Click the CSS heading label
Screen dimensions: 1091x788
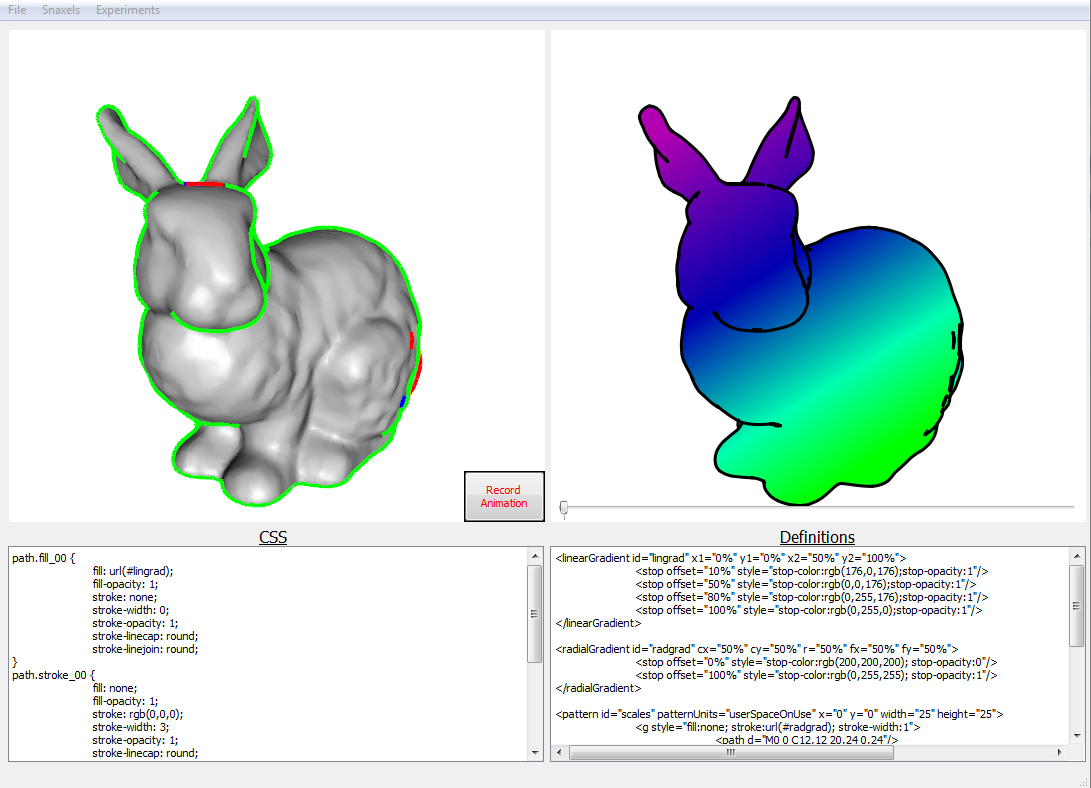click(273, 537)
